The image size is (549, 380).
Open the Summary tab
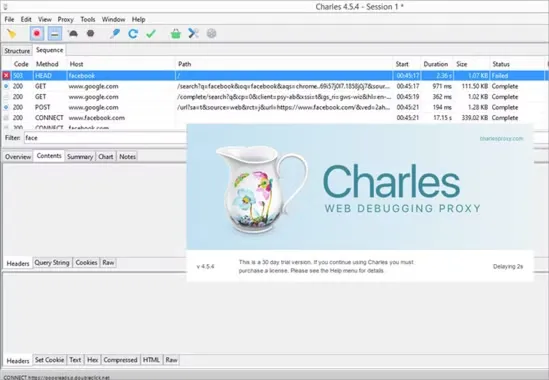pyautogui.click(x=80, y=157)
